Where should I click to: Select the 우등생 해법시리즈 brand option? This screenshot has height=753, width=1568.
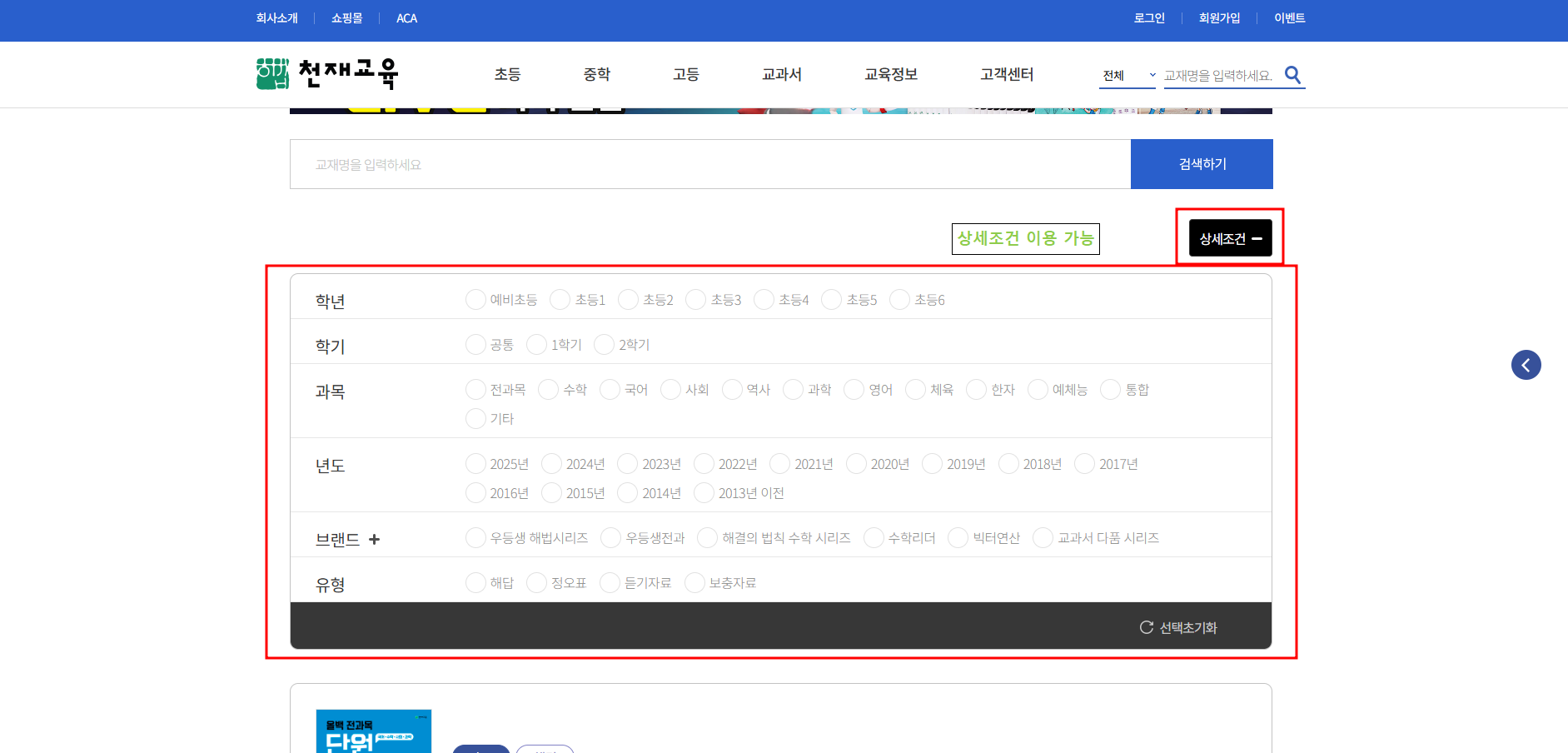[x=476, y=538]
